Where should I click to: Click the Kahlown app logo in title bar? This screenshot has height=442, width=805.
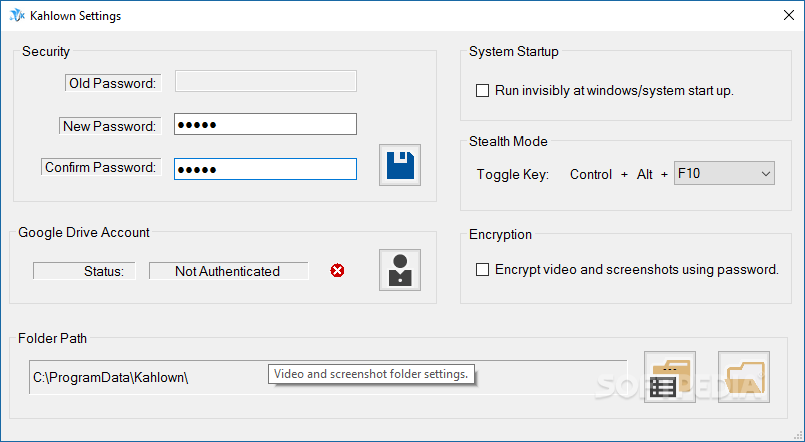[x=17, y=15]
